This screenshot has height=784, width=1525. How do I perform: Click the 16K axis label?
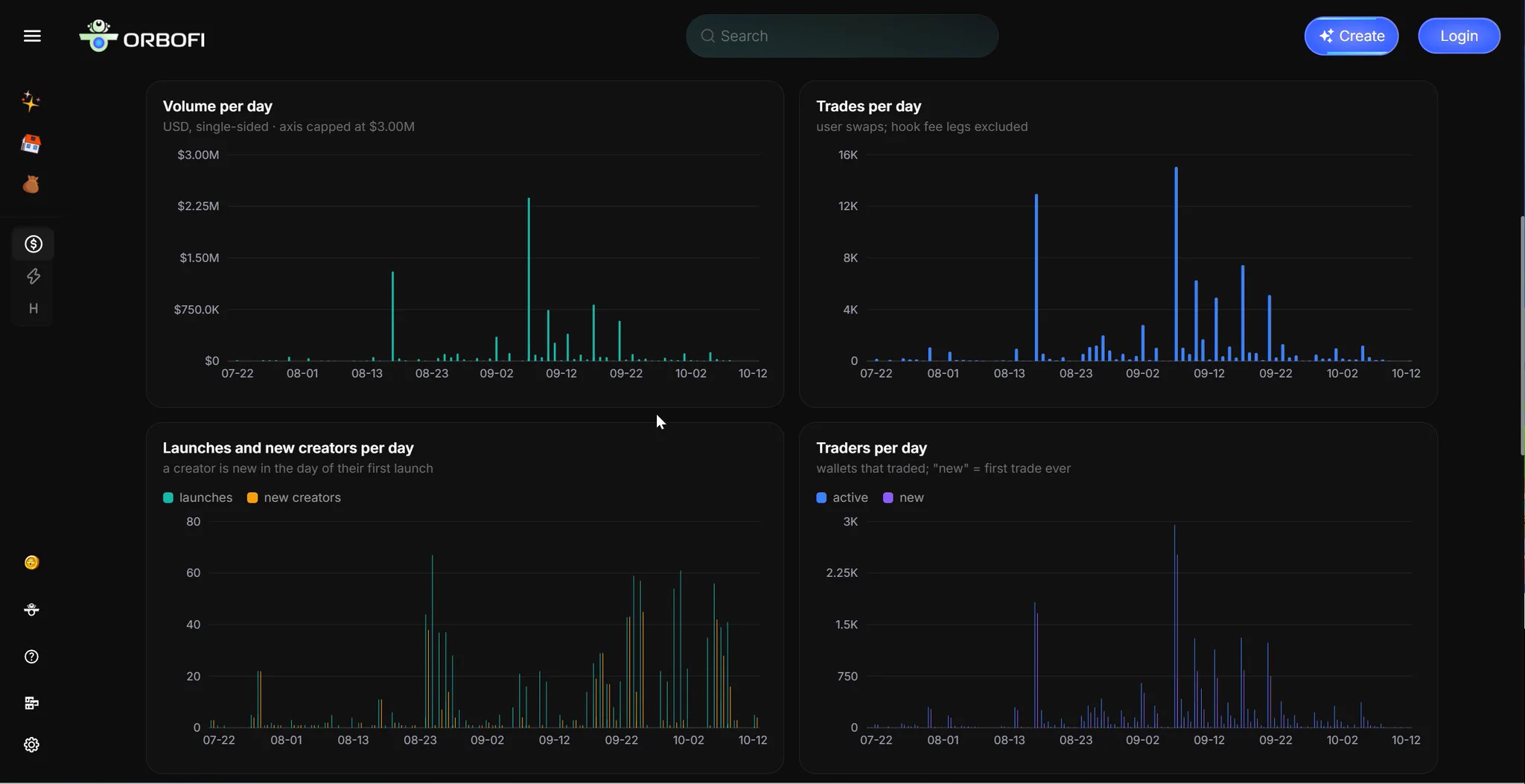point(848,155)
